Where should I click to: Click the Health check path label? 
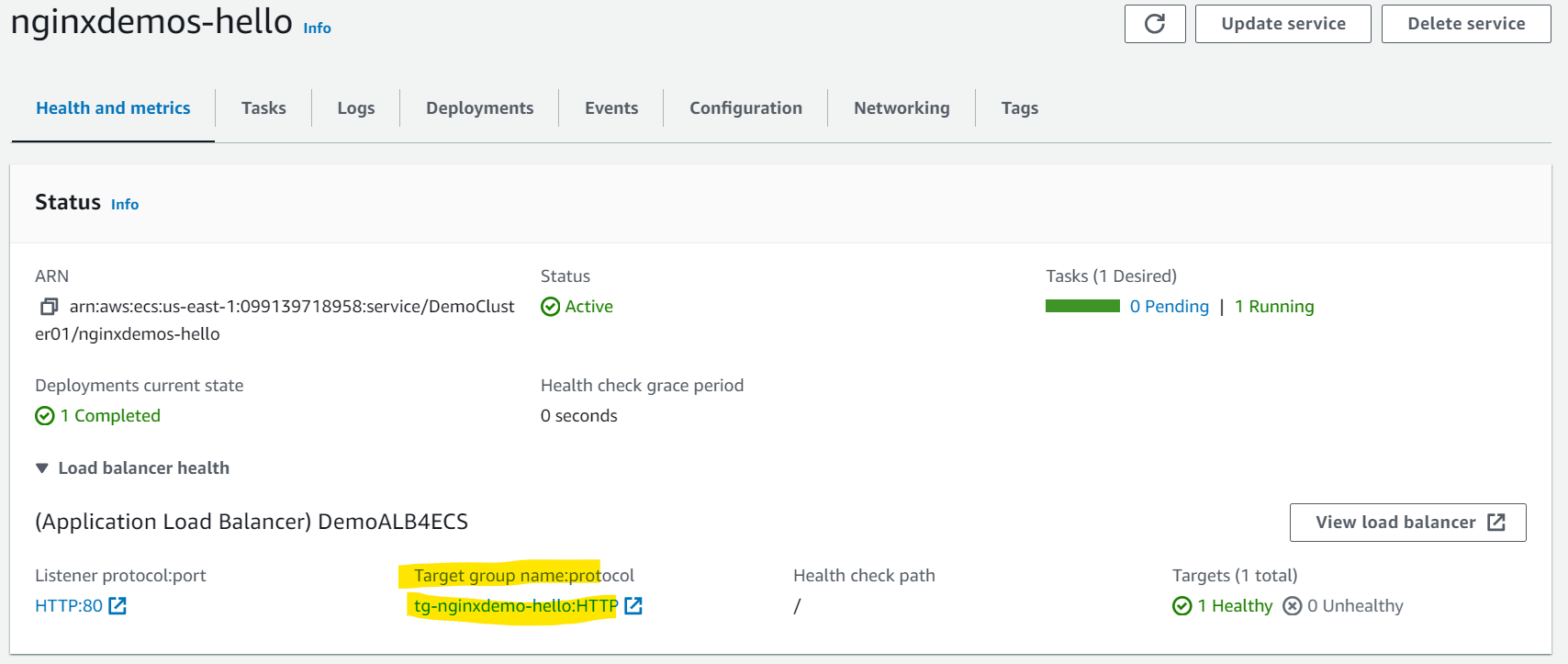point(864,576)
